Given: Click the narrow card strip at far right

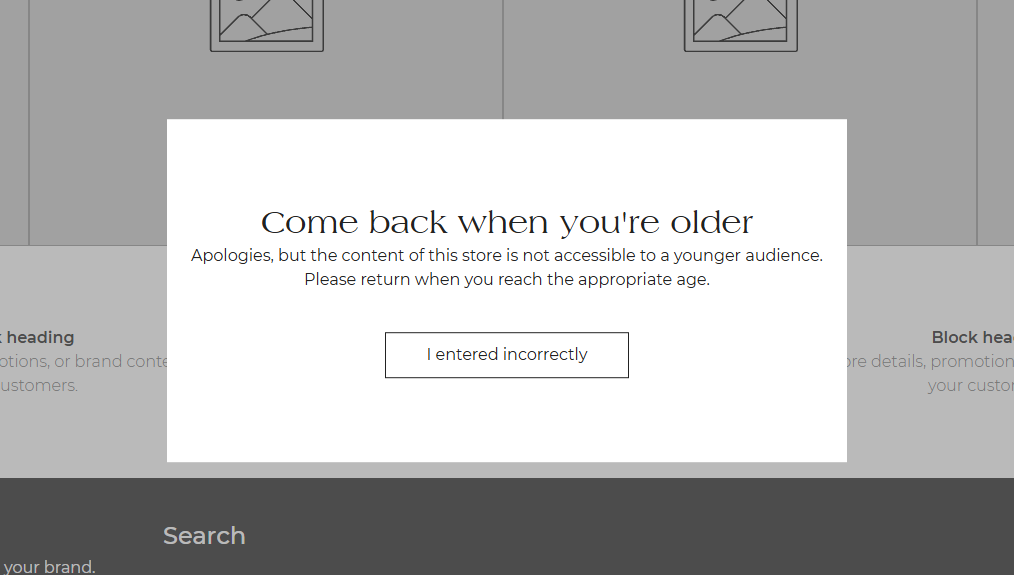Looking at the screenshot, I should click(x=996, y=120).
